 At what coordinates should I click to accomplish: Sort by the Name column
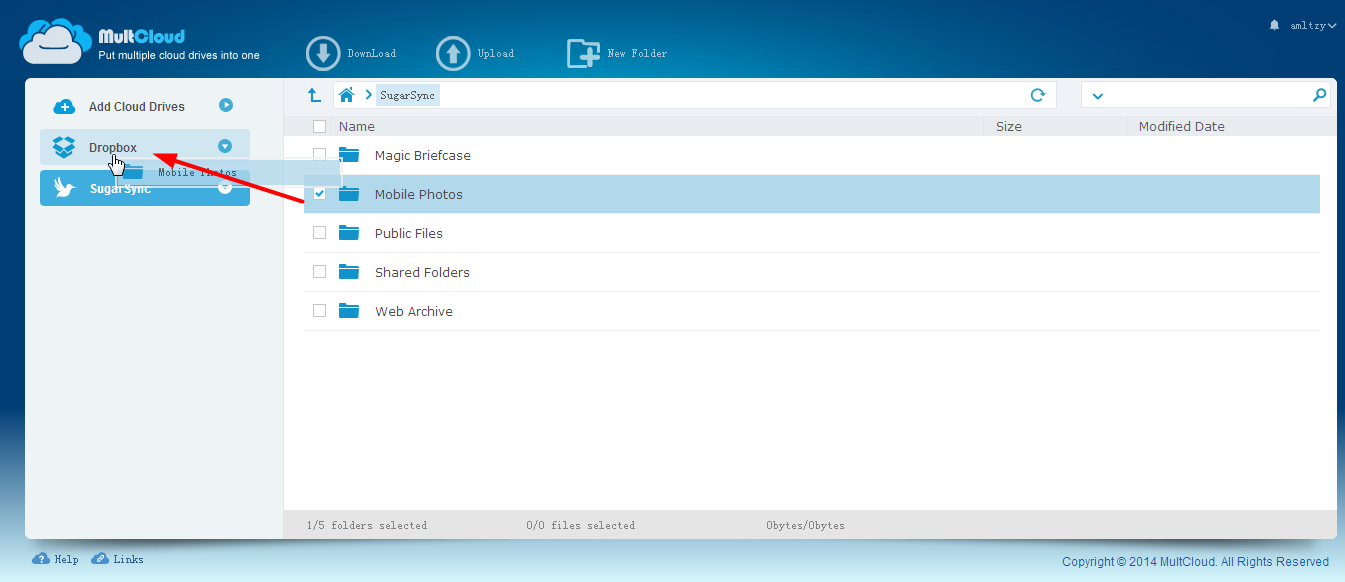357,126
